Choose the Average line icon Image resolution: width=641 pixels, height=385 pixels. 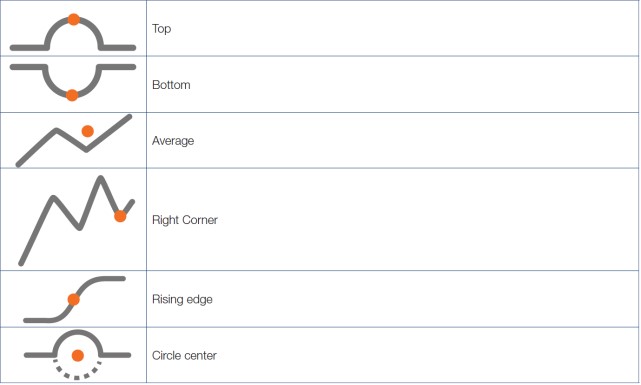point(74,141)
